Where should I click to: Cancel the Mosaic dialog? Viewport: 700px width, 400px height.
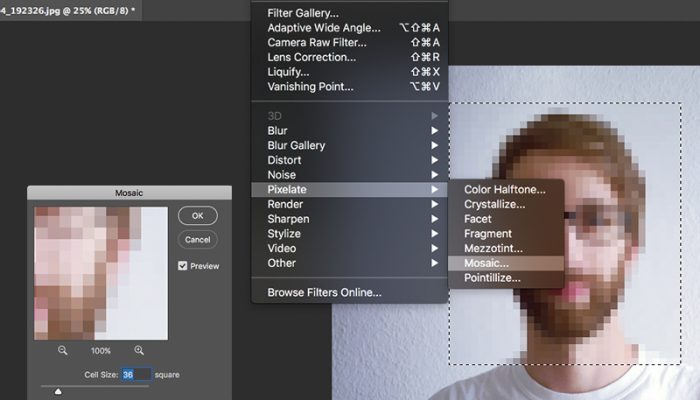click(x=198, y=240)
